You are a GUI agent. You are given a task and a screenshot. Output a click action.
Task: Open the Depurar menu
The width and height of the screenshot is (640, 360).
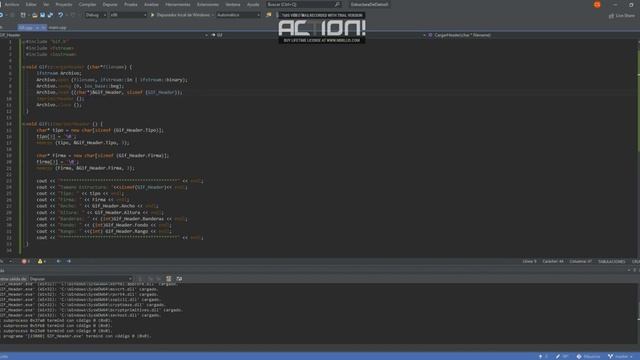pos(110,4)
